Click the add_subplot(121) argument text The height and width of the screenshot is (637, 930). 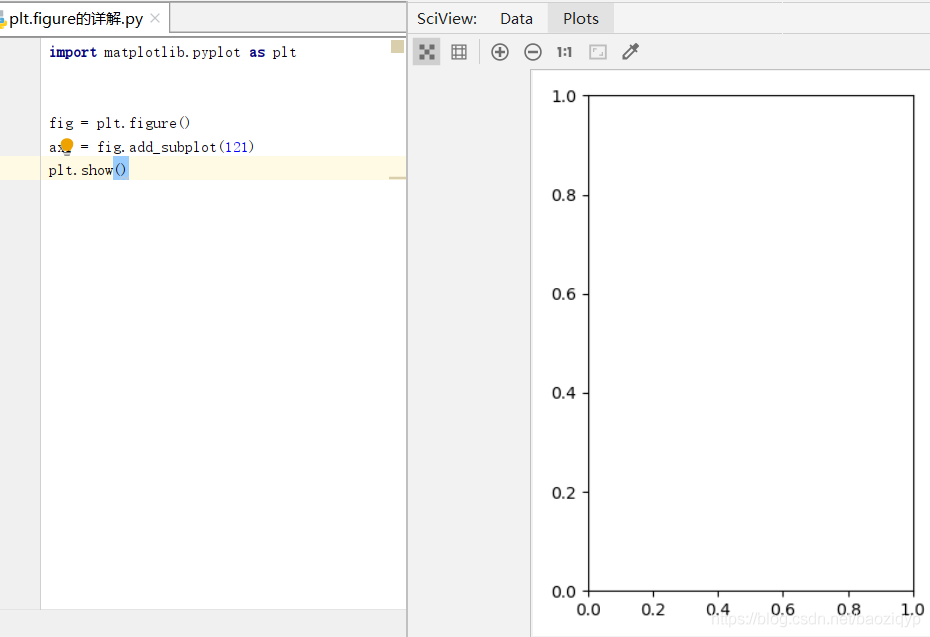tap(237, 146)
